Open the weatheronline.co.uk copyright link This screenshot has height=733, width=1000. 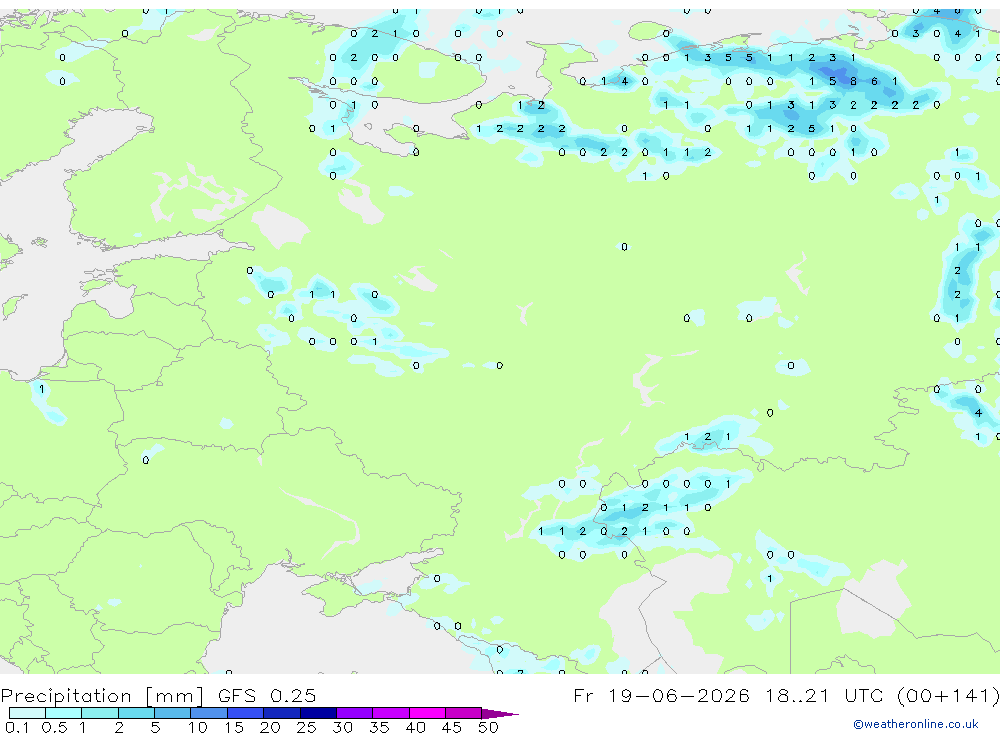(x=915, y=724)
